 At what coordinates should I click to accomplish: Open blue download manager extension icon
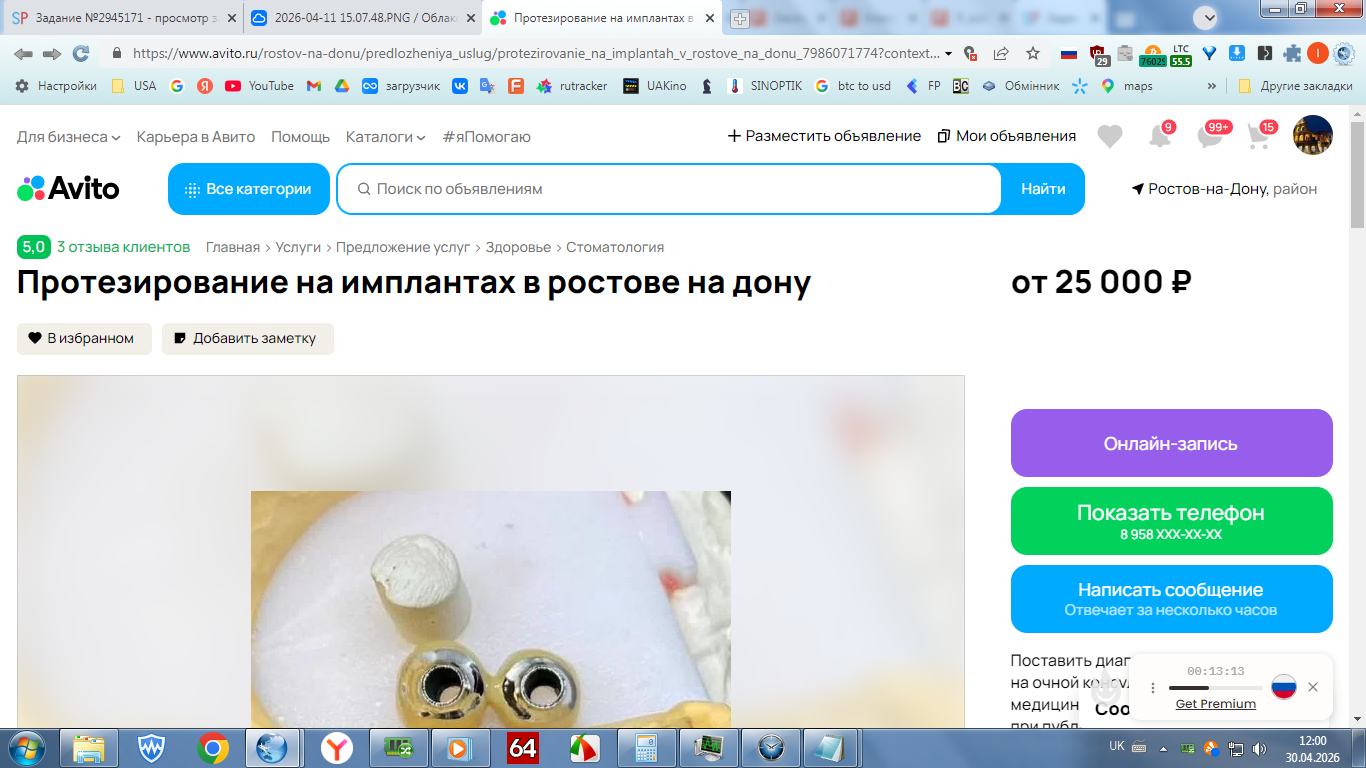click(1237, 54)
